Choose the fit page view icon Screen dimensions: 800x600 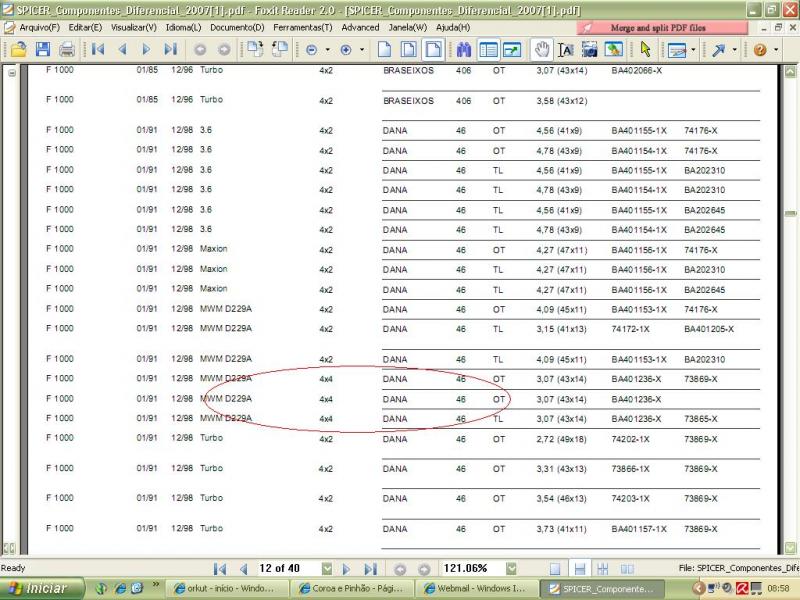point(408,49)
